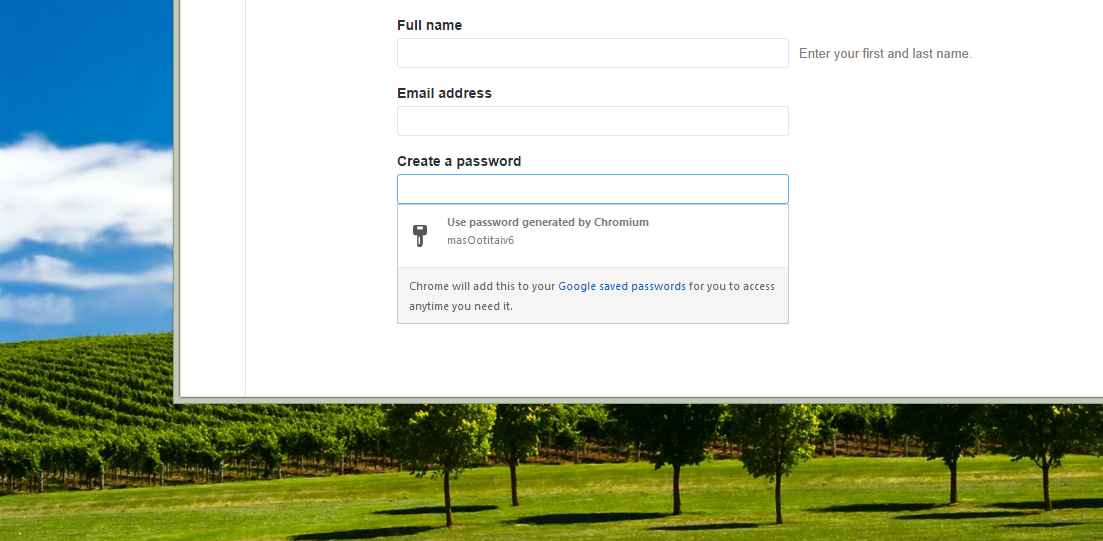Viewport: 1103px width, 541px height.
Task: Select the Create a password field
Action: [x=592, y=189]
